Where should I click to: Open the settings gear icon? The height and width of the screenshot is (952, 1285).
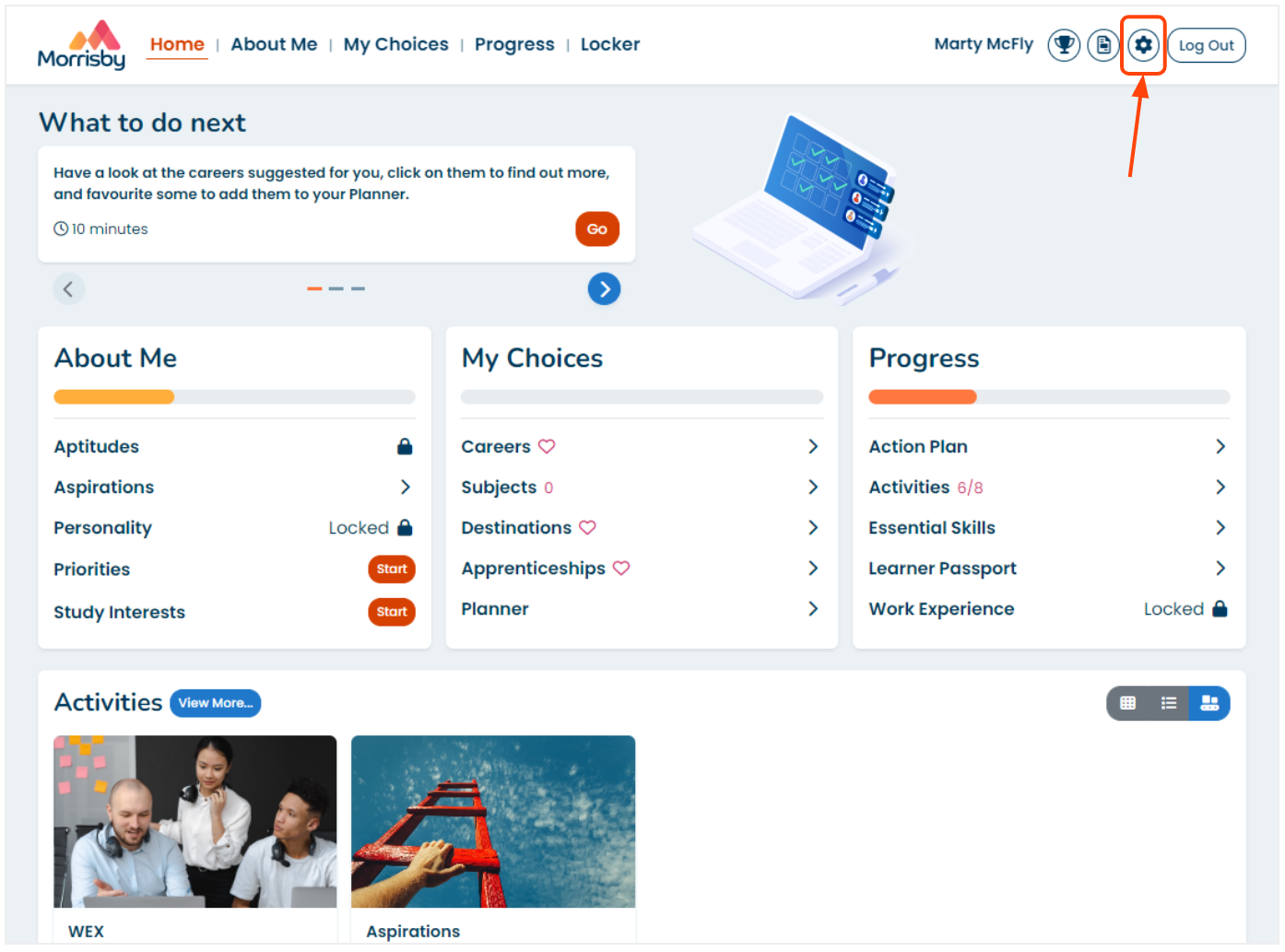(1143, 44)
